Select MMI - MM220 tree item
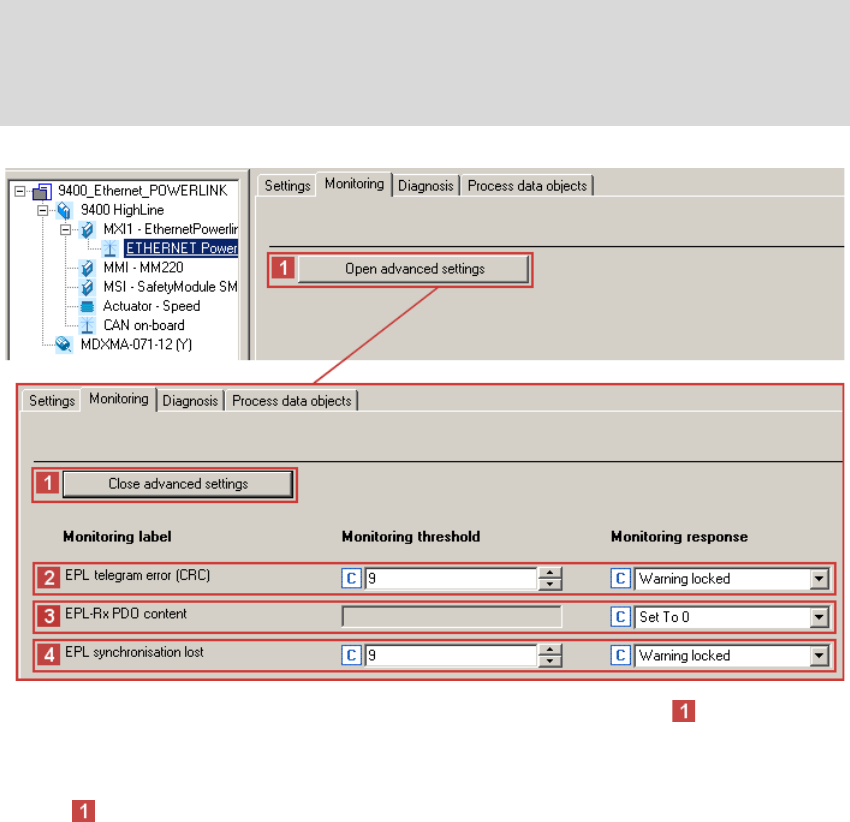This screenshot has width=850, height=822. pyautogui.click(x=143, y=267)
